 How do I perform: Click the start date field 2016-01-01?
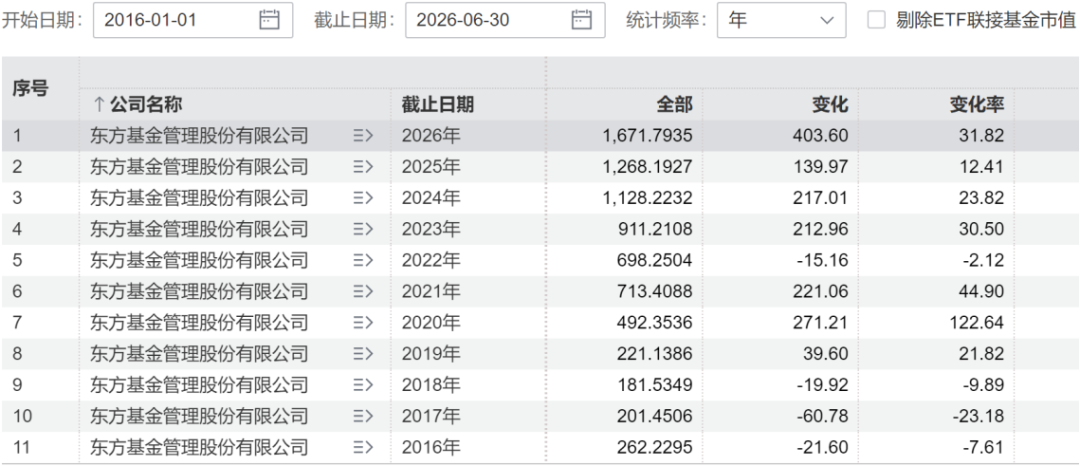click(193, 20)
